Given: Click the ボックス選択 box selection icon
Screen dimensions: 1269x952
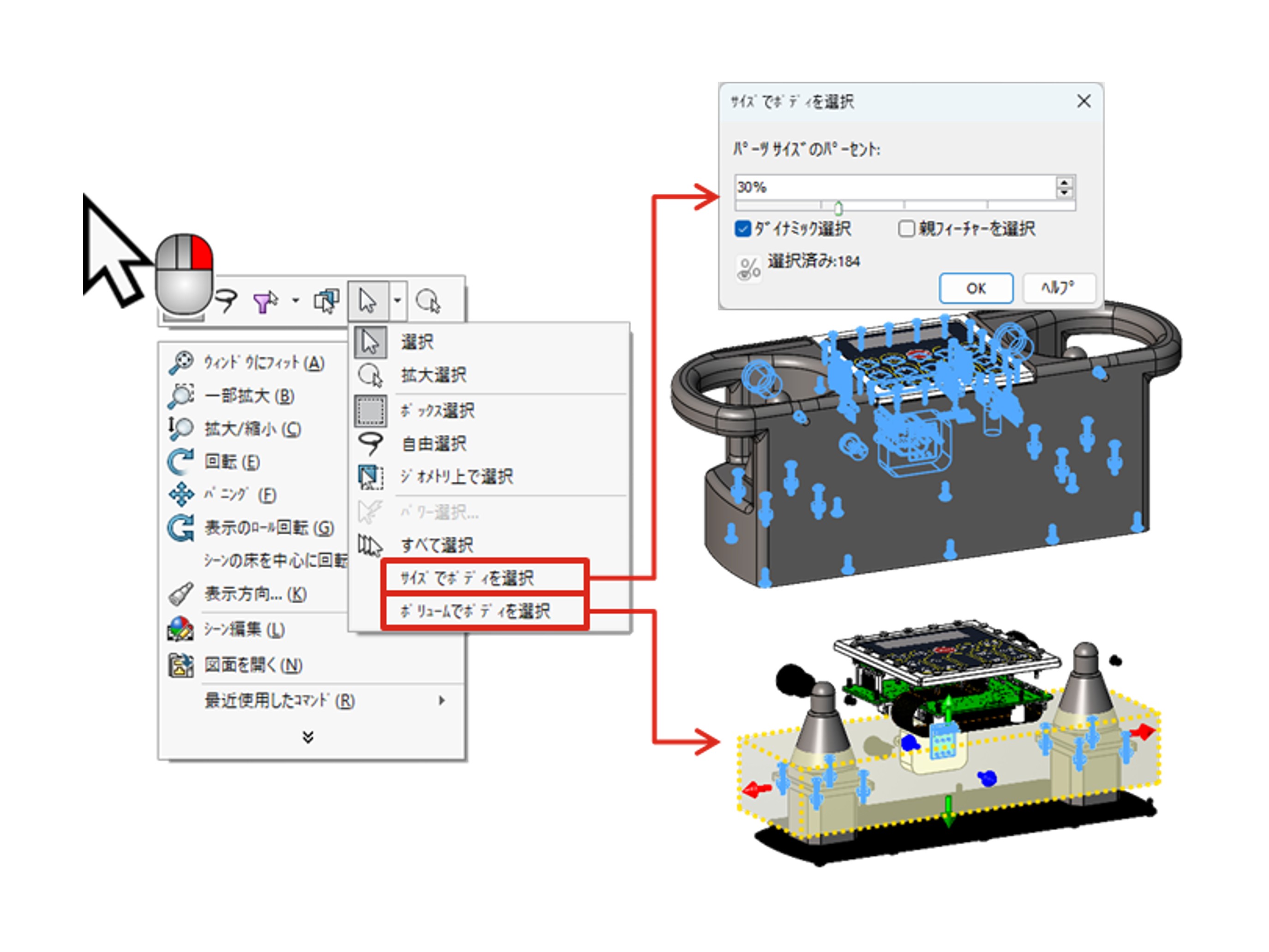Looking at the screenshot, I should click(370, 411).
